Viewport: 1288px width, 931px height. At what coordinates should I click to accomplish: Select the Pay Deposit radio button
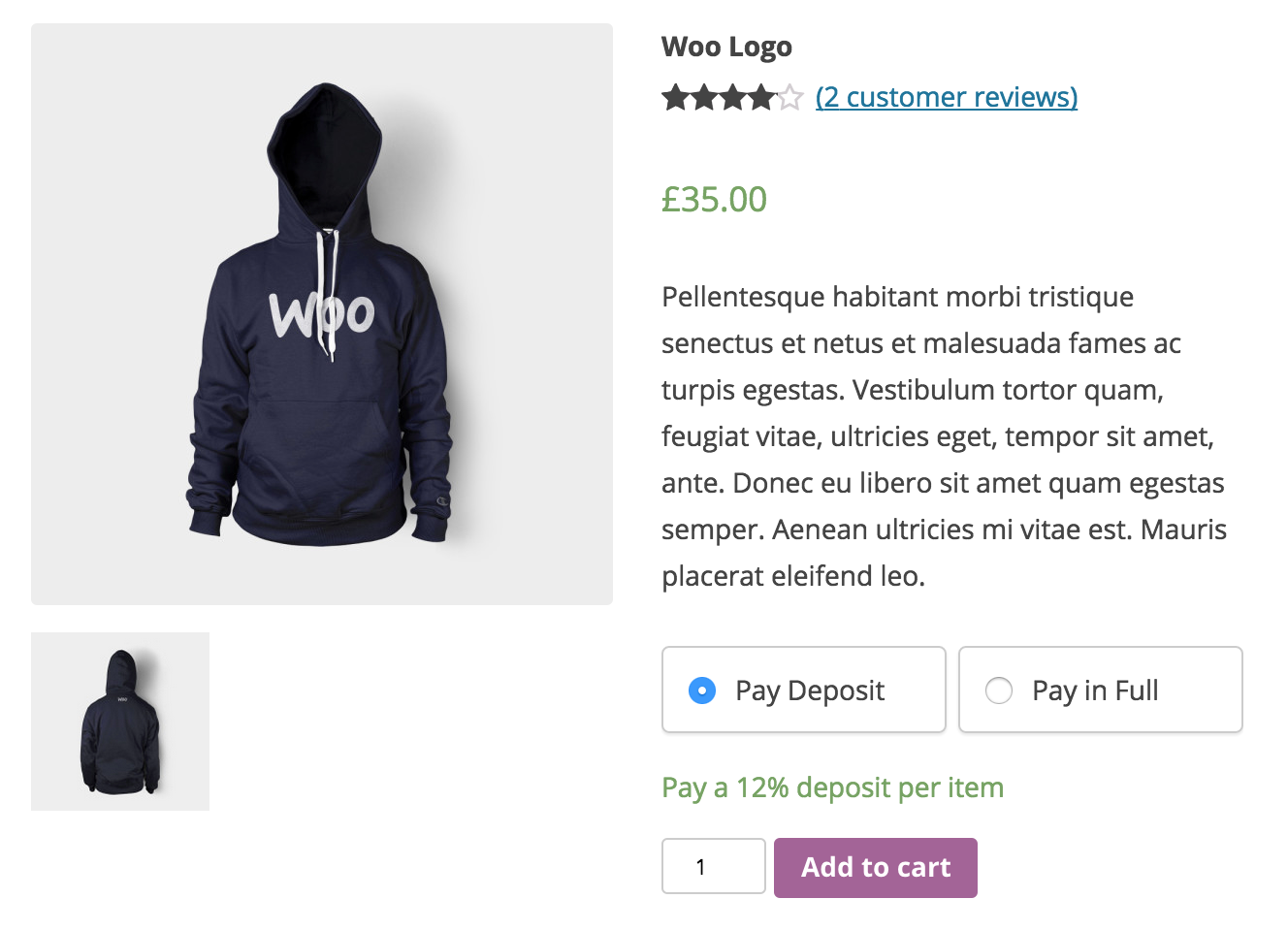[x=702, y=690]
